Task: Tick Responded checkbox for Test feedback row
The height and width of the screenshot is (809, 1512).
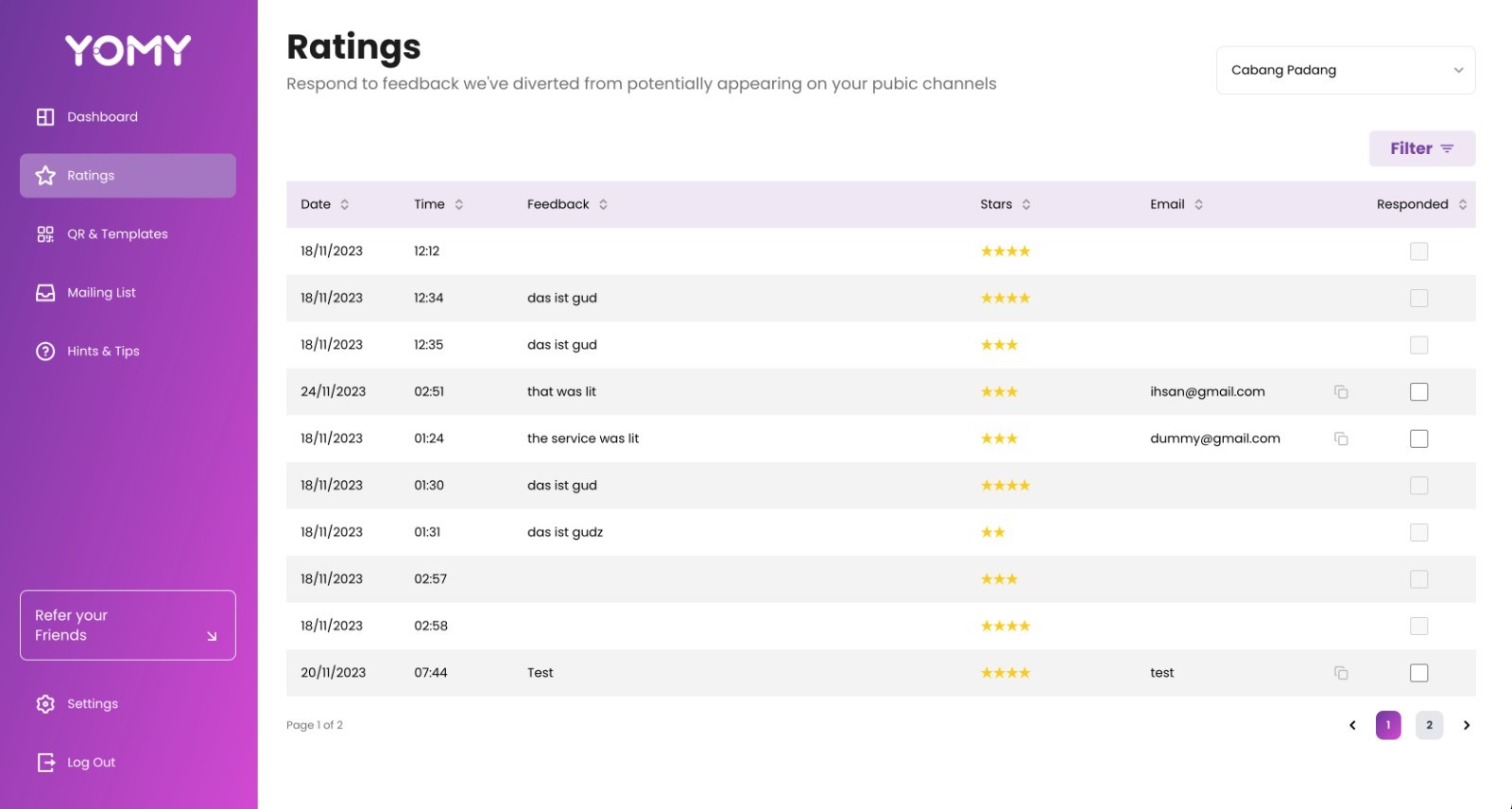Action: tap(1419, 673)
